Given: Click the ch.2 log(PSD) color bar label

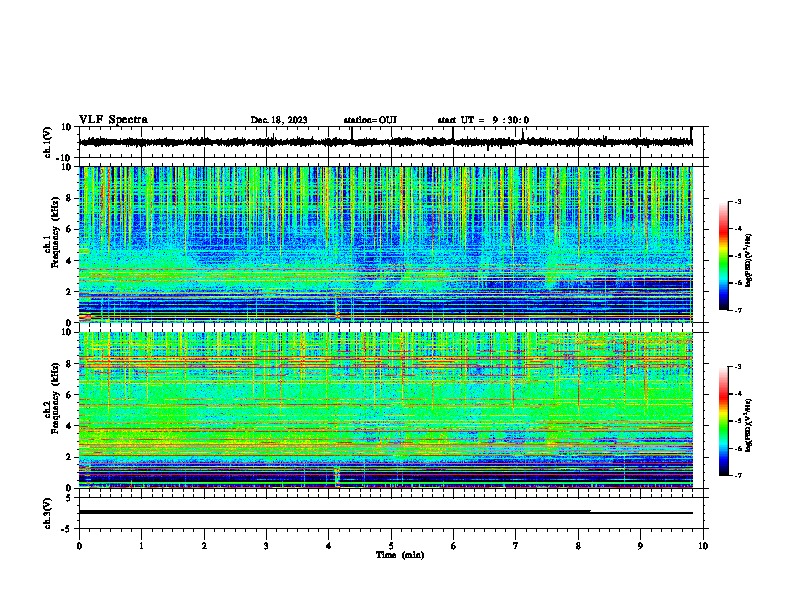Looking at the screenshot, I should 749,425.
